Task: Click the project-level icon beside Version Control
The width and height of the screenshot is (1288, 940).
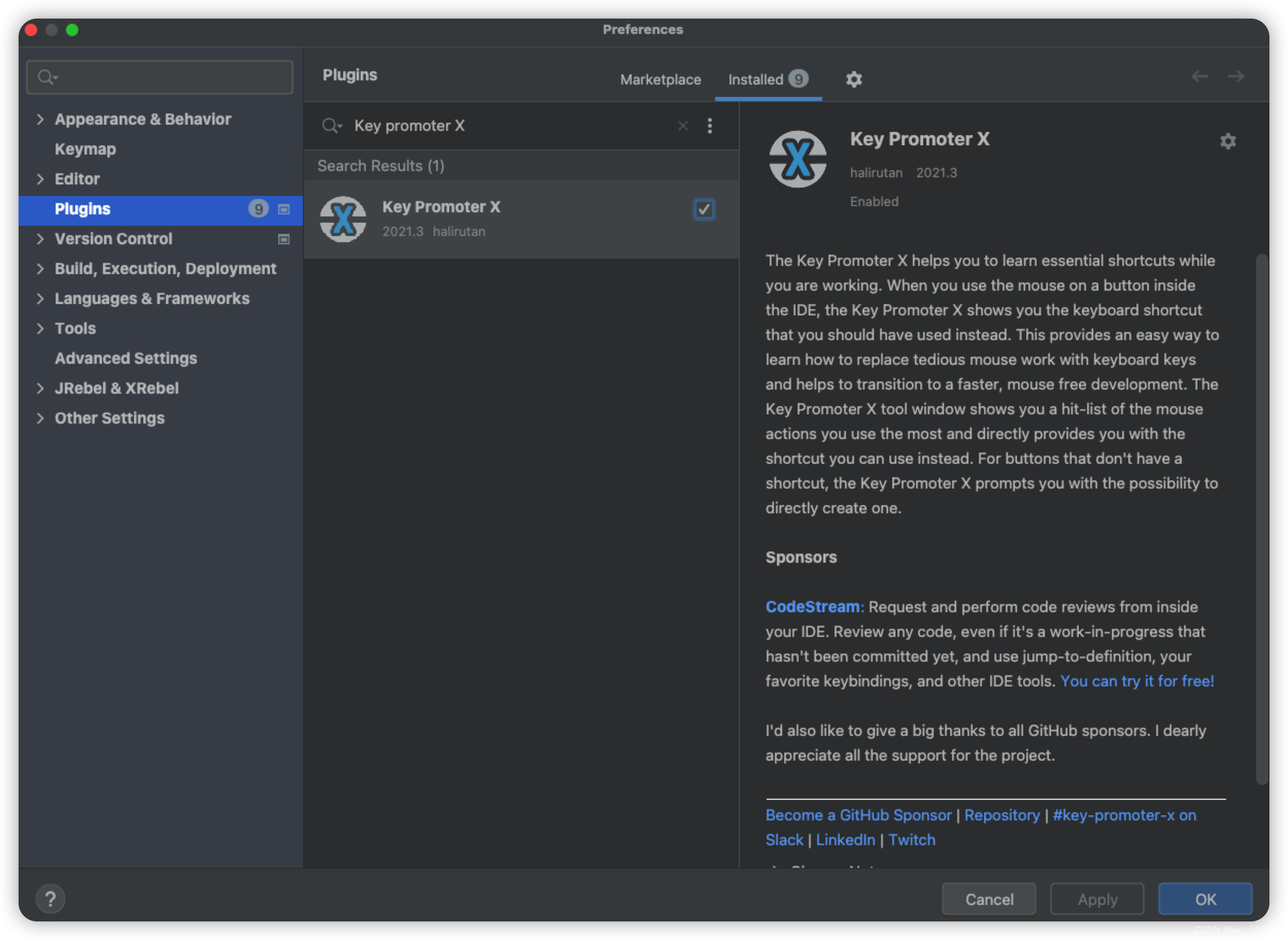Action: 283,239
